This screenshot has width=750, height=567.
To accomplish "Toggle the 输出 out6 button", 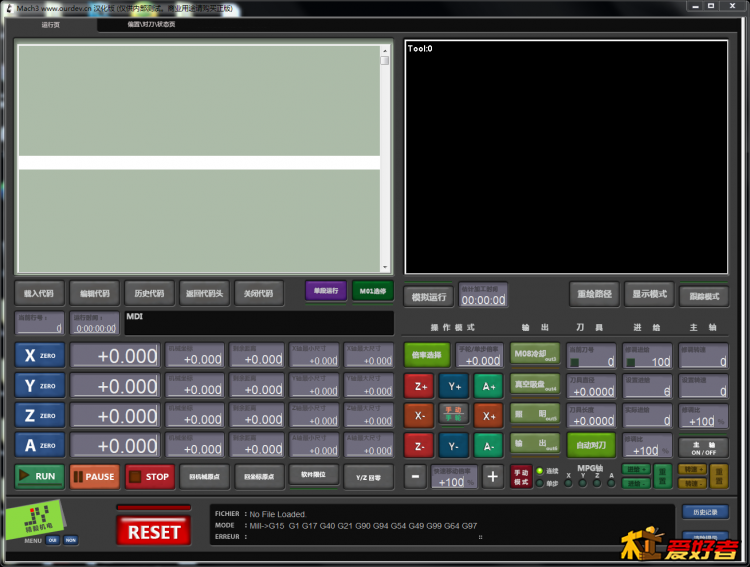I will point(535,444).
